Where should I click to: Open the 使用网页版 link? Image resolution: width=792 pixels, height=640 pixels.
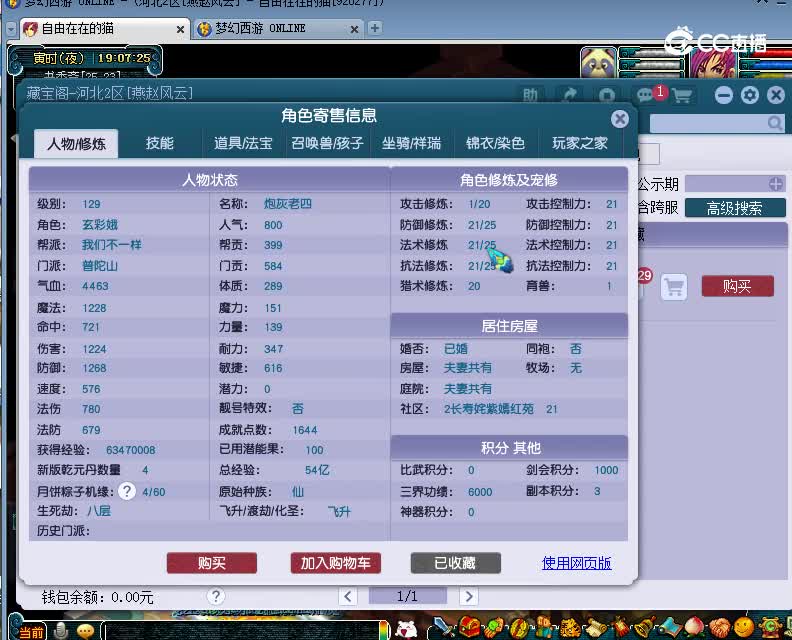(x=576, y=563)
